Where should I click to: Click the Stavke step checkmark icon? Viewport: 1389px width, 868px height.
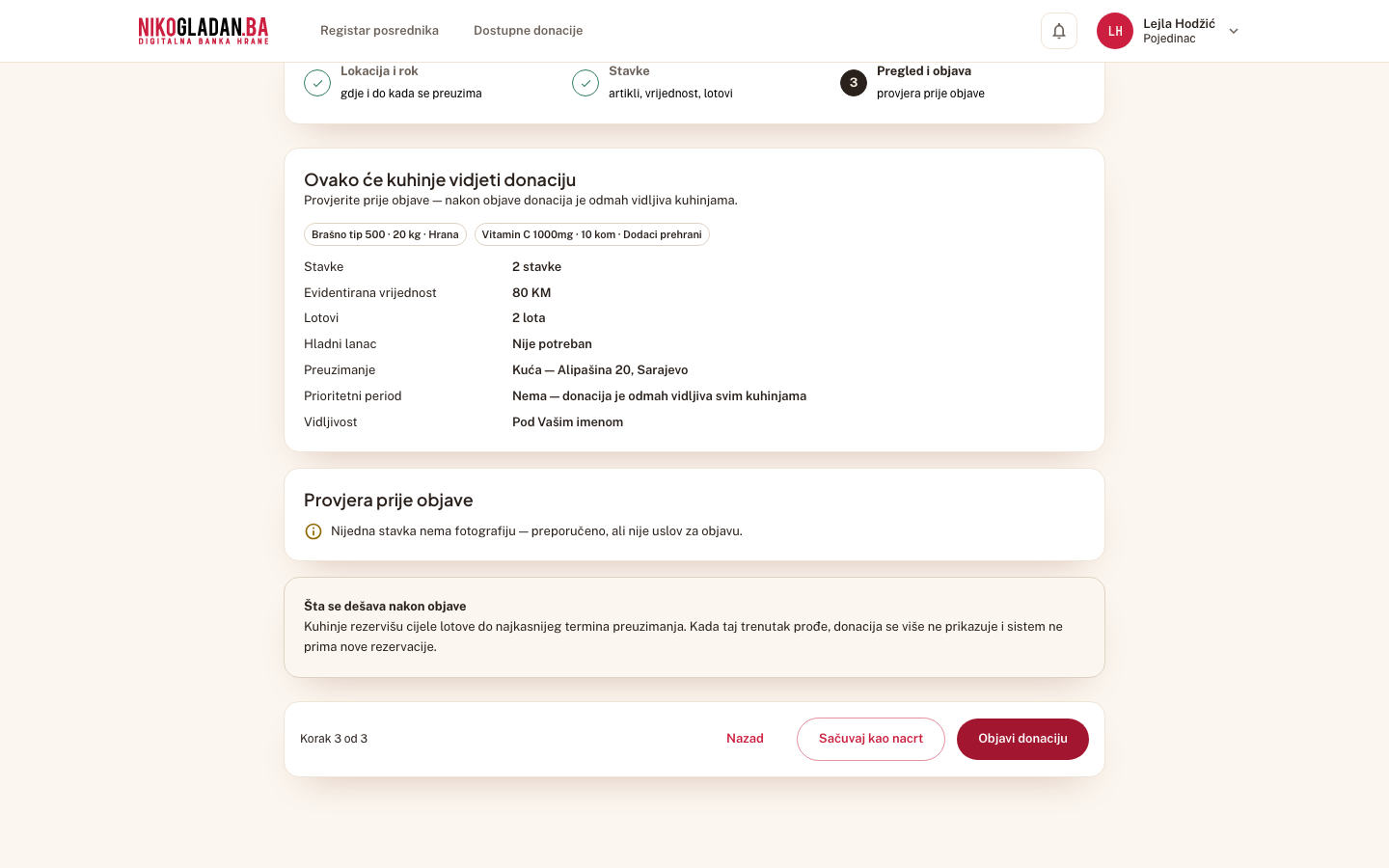pos(586,83)
